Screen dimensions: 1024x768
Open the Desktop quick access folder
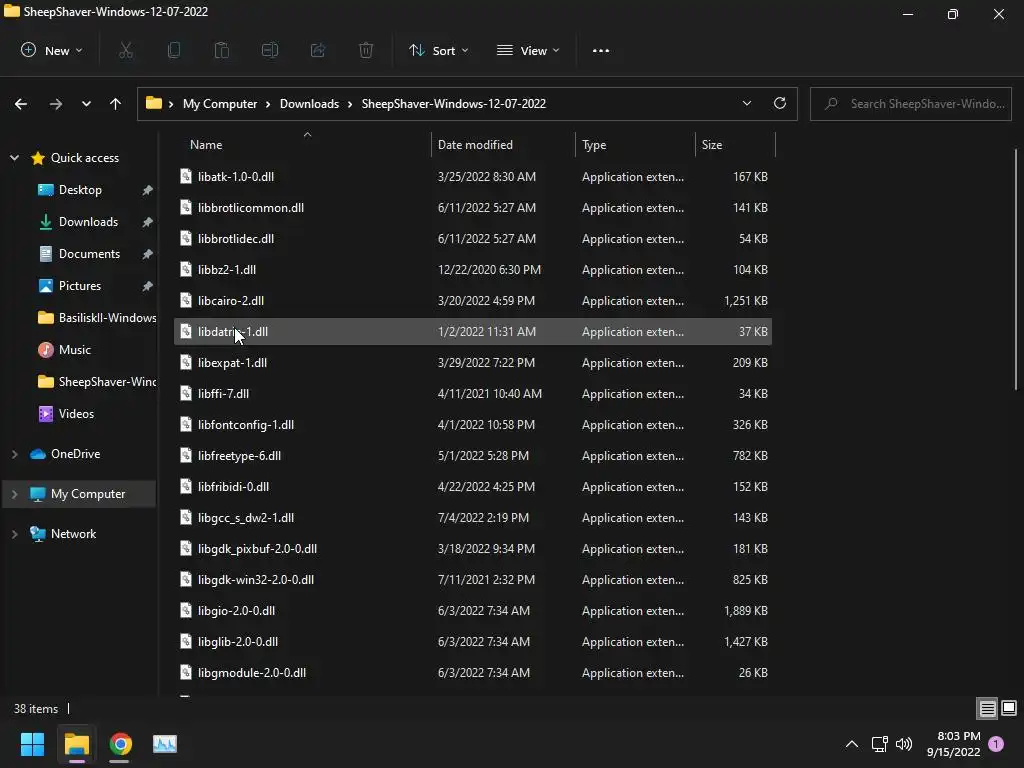pyautogui.click(x=80, y=189)
